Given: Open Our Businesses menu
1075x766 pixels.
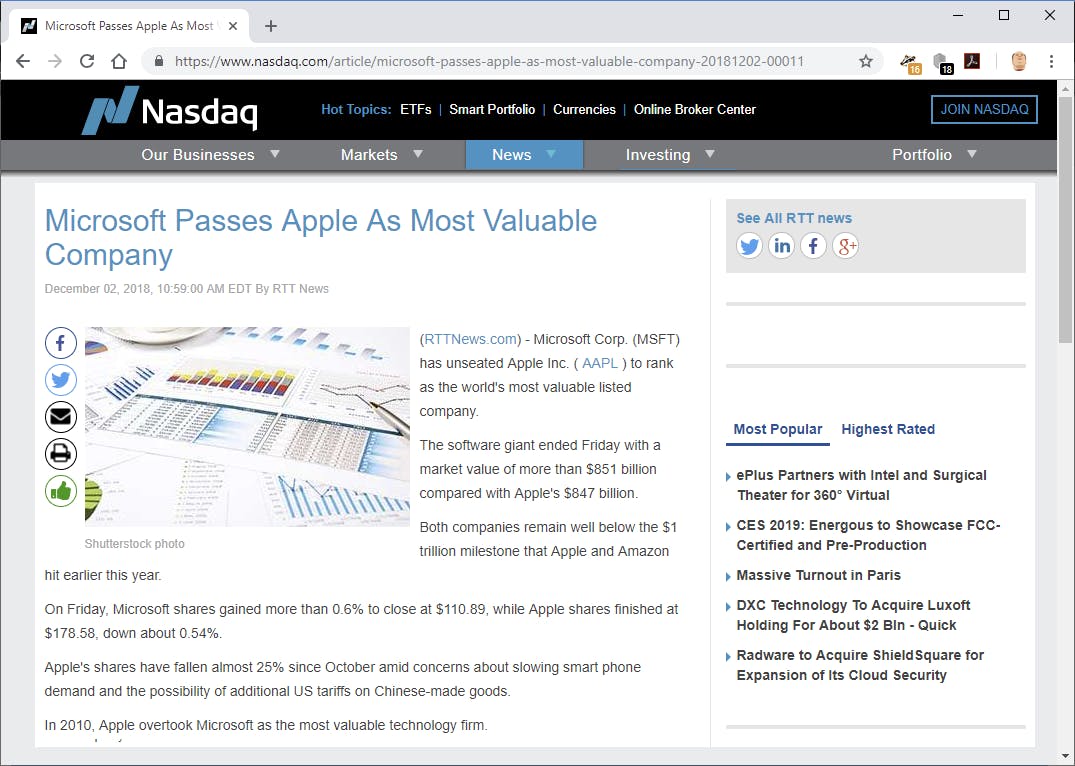Looking at the screenshot, I should (197, 155).
